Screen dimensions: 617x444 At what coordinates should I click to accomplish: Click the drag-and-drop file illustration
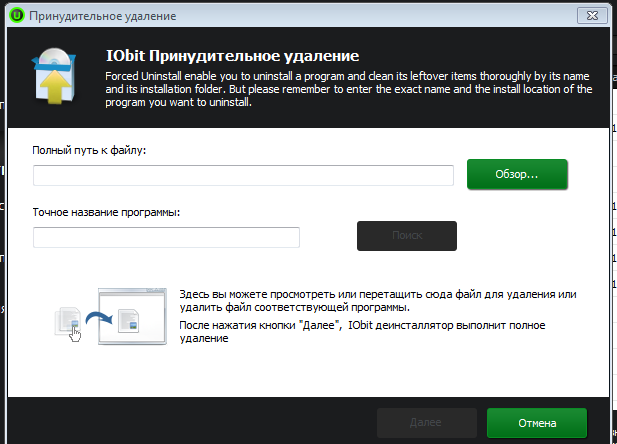click(110, 316)
